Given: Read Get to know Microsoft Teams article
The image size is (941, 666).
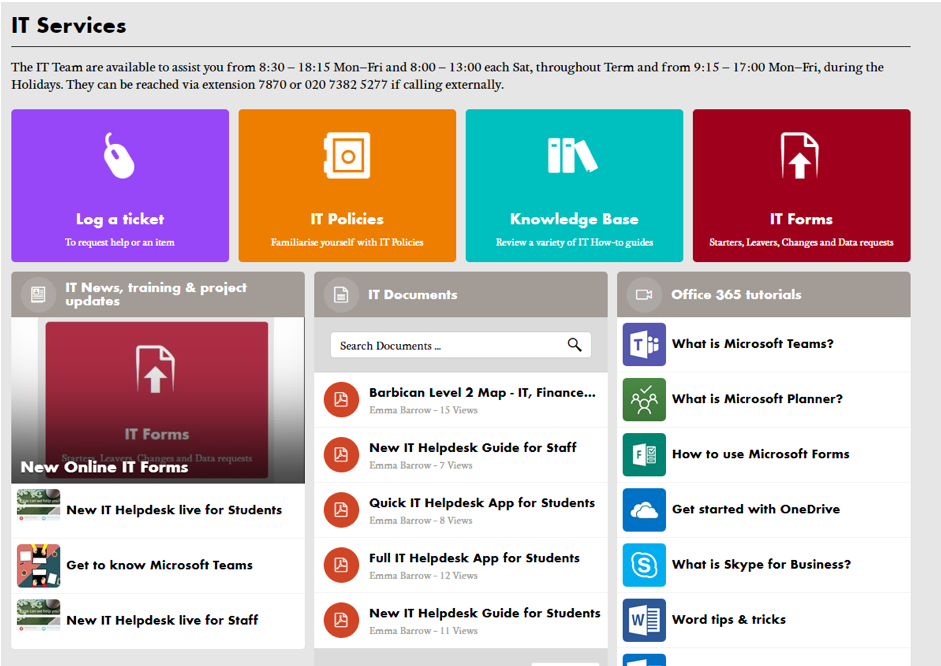Looking at the screenshot, I should [x=160, y=565].
